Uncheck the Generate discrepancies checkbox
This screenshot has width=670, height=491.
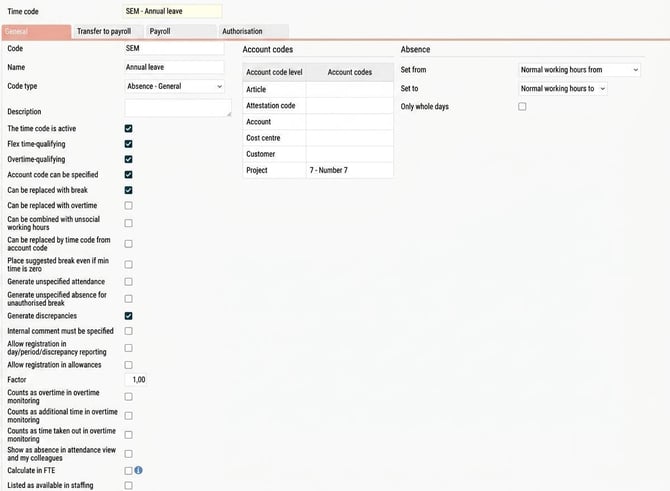pyautogui.click(x=128, y=316)
